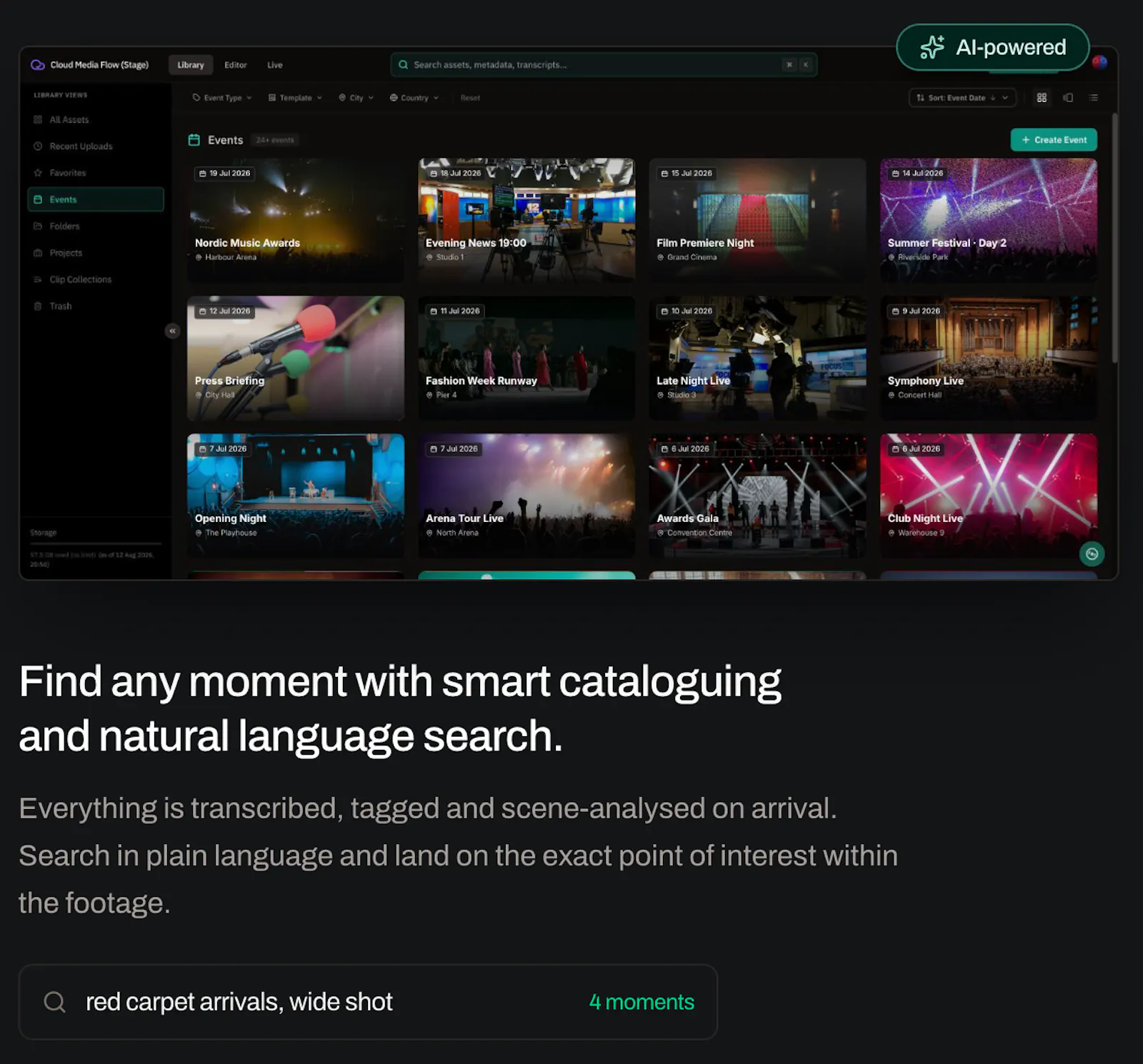The image size is (1143, 1064).
Task: Open the Film Premiere Night event
Action: 757,220
